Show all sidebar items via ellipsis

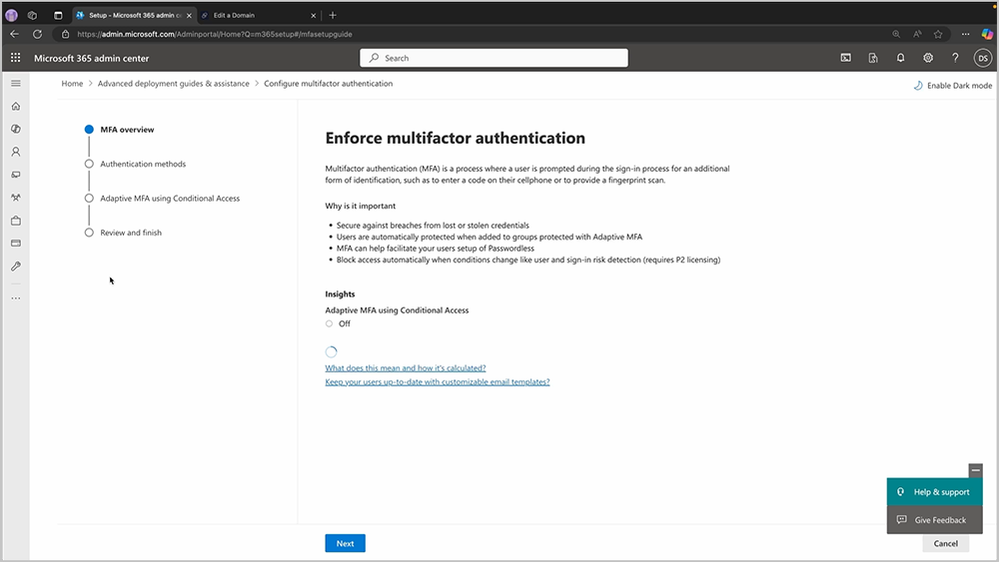click(16, 298)
